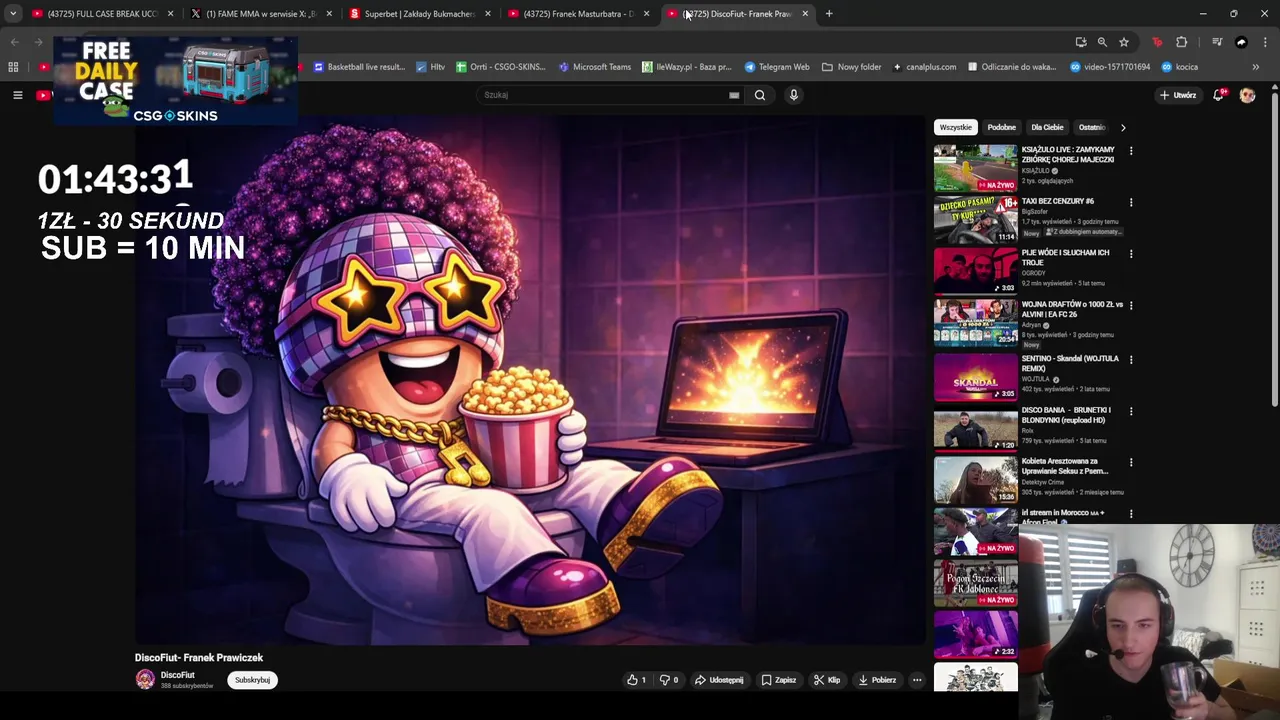The width and height of the screenshot is (1280, 720).
Task: Select the Dla Ciebie filter chip
Action: [1047, 127]
